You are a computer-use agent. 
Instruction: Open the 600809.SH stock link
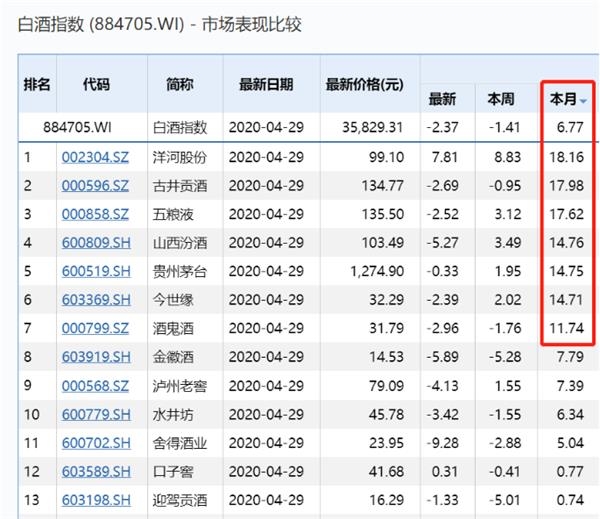(x=96, y=242)
